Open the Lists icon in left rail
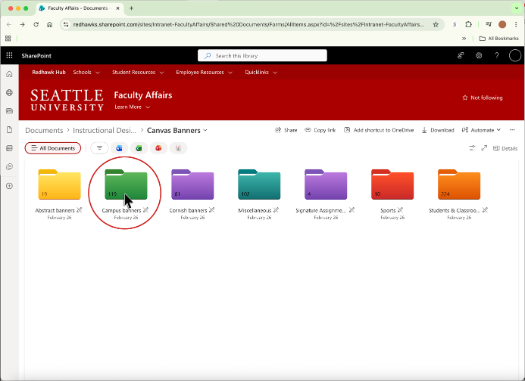Screen dimensions: 525x381 9,148
